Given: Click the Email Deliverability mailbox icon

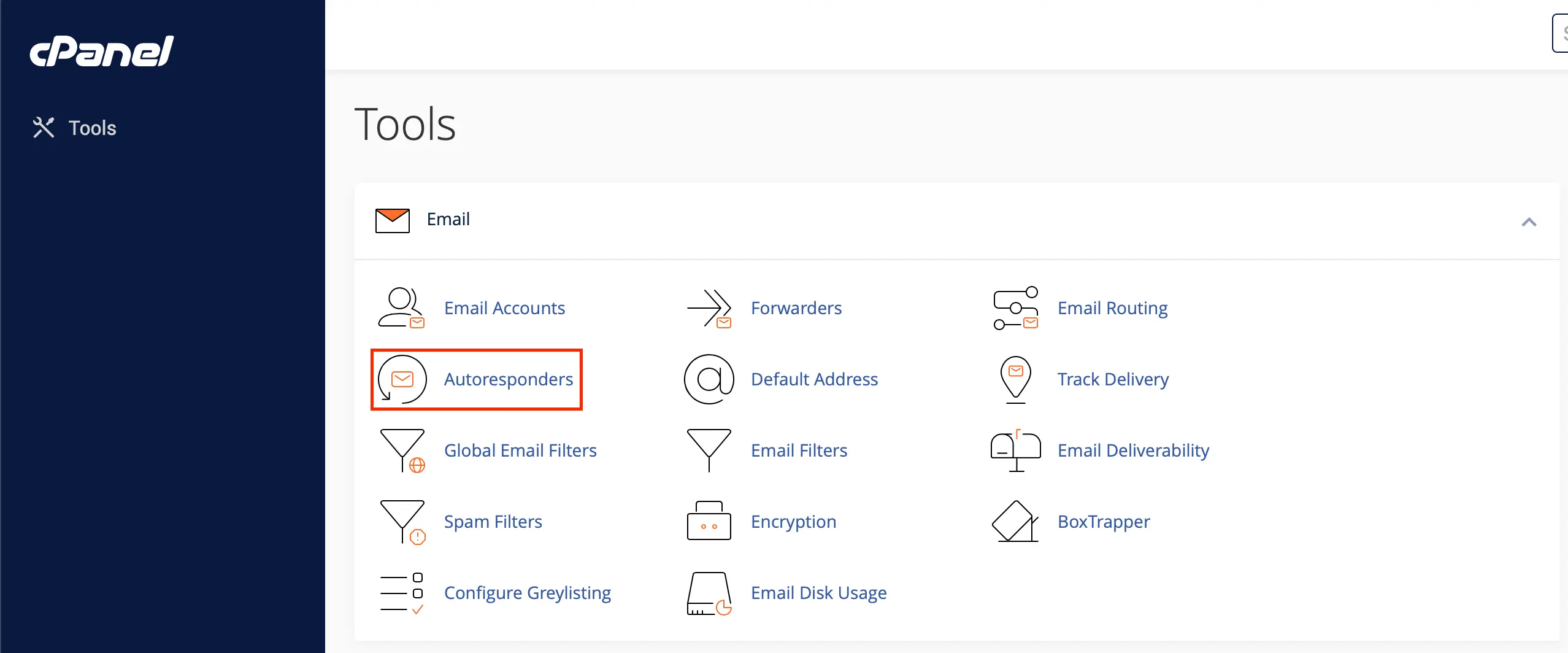Looking at the screenshot, I should pos(1016,450).
